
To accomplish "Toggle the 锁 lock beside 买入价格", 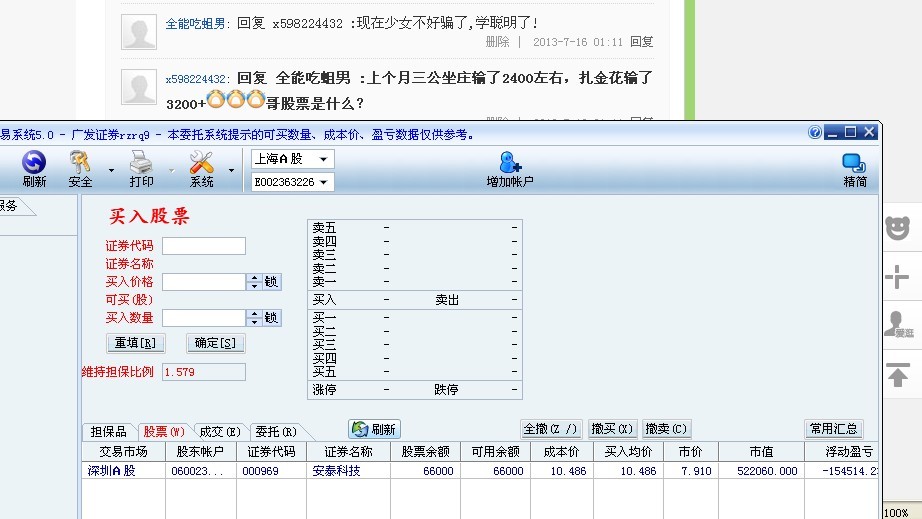I will (271, 282).
